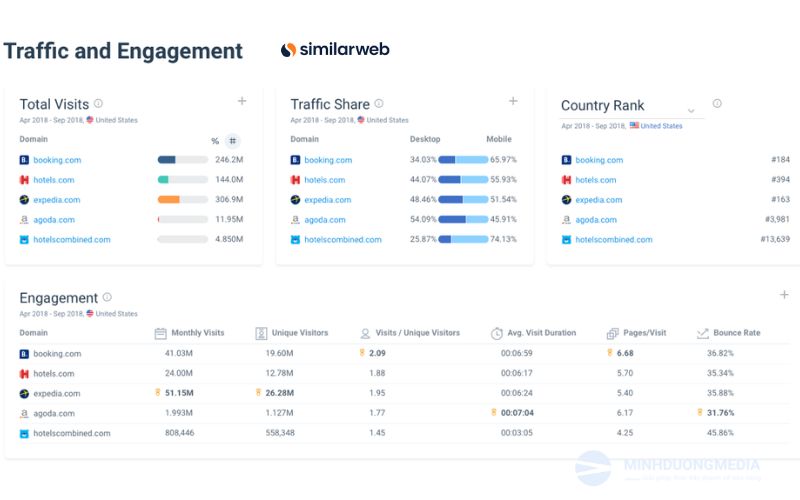Open hotels.com link in Total Visits
This screenshot has width=800, height=500.
coord(54,180)
